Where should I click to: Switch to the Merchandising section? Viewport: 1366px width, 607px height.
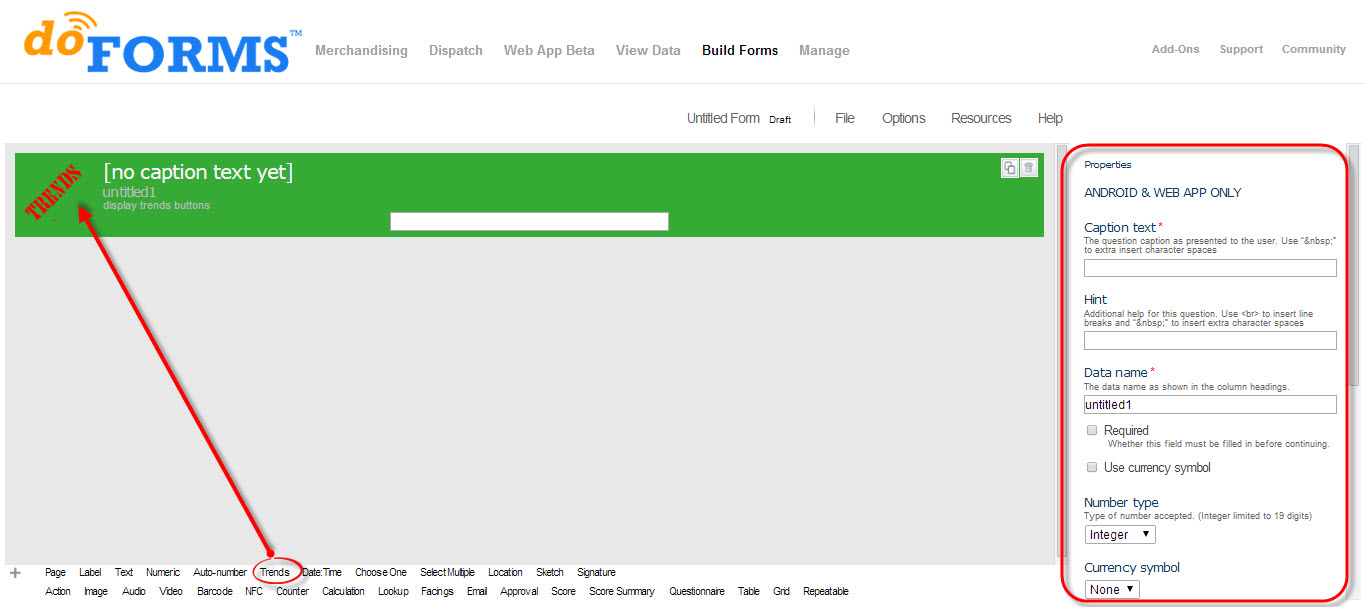[361, 50]
